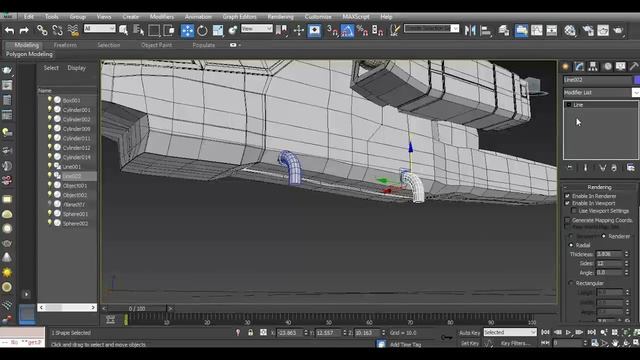Open the ribbon minimize options dropdown
The image size is (640, 360).
(x=235, y=45)
